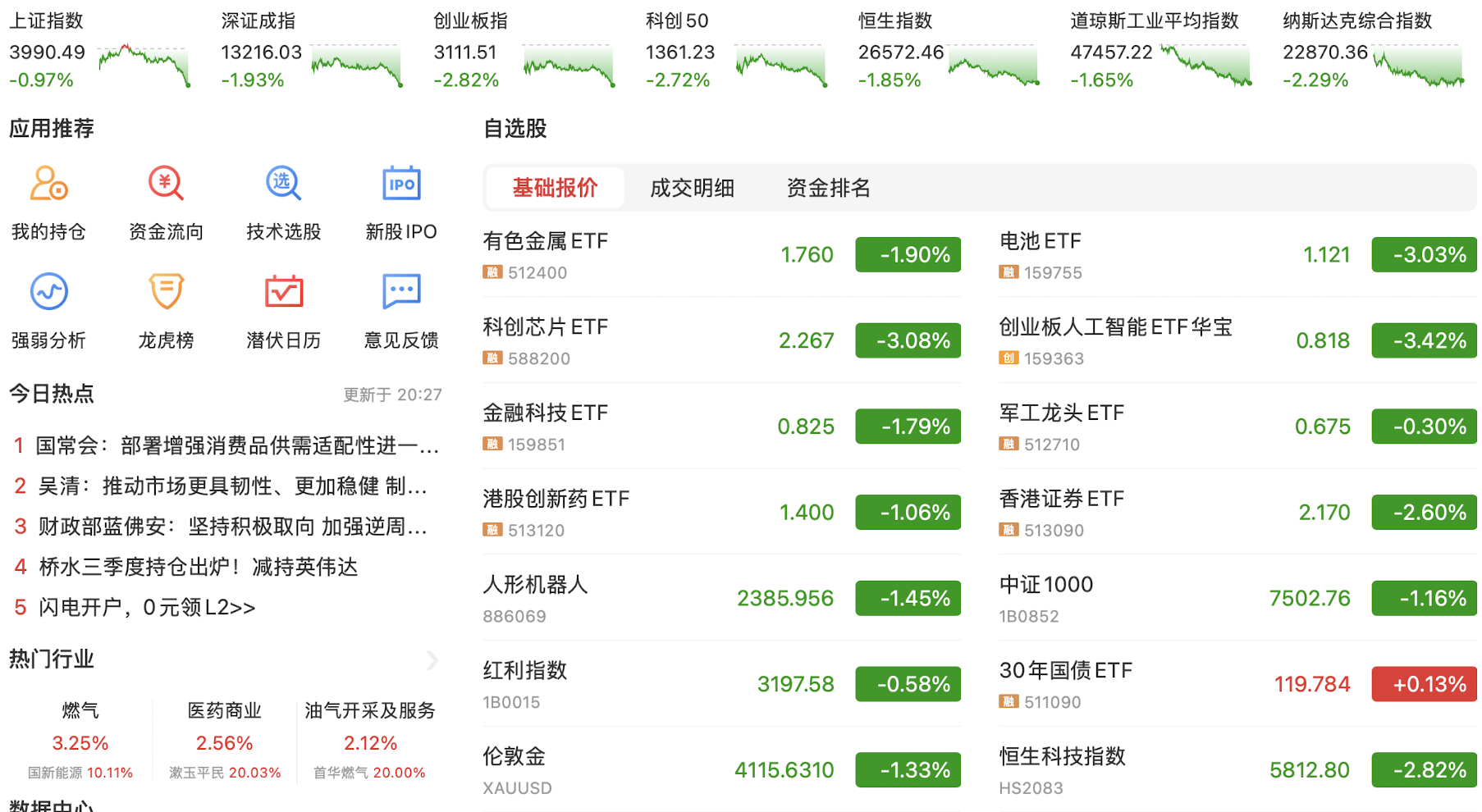Select the 基础报价 tab
1482x812 pixels.
555,188
